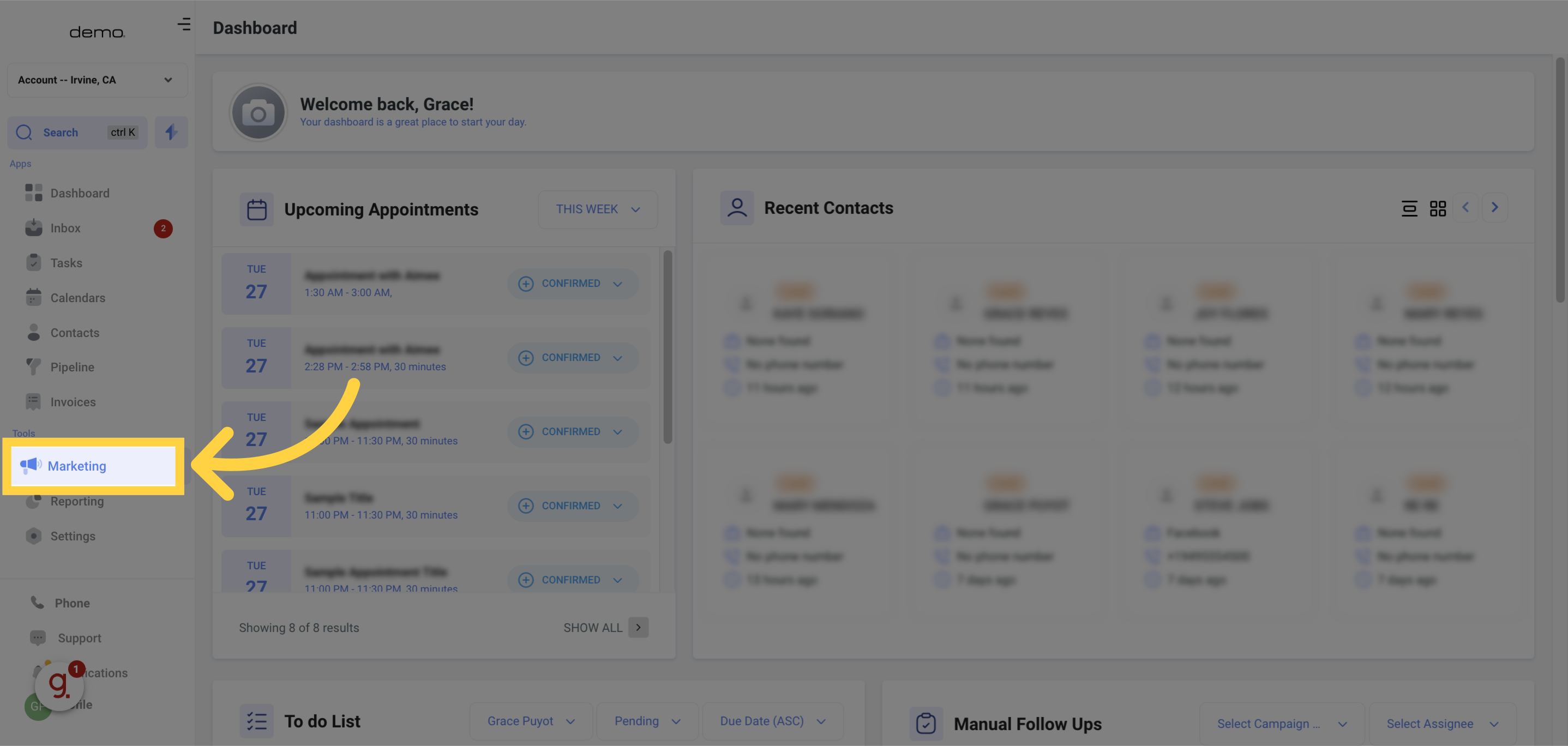This screenshot has width=1568, height=746.
Task: Open CONFIRMED status for 2:28 PM appointment
Action: pyautogui.click(x=573, y=358)
